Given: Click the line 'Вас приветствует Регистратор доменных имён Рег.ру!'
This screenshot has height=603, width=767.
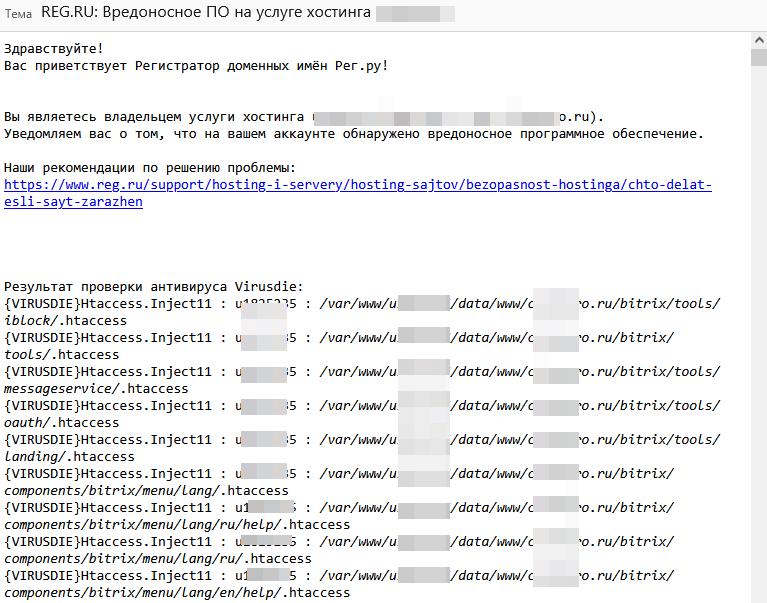Looking at the screenshot, I should tap(196, 66).
